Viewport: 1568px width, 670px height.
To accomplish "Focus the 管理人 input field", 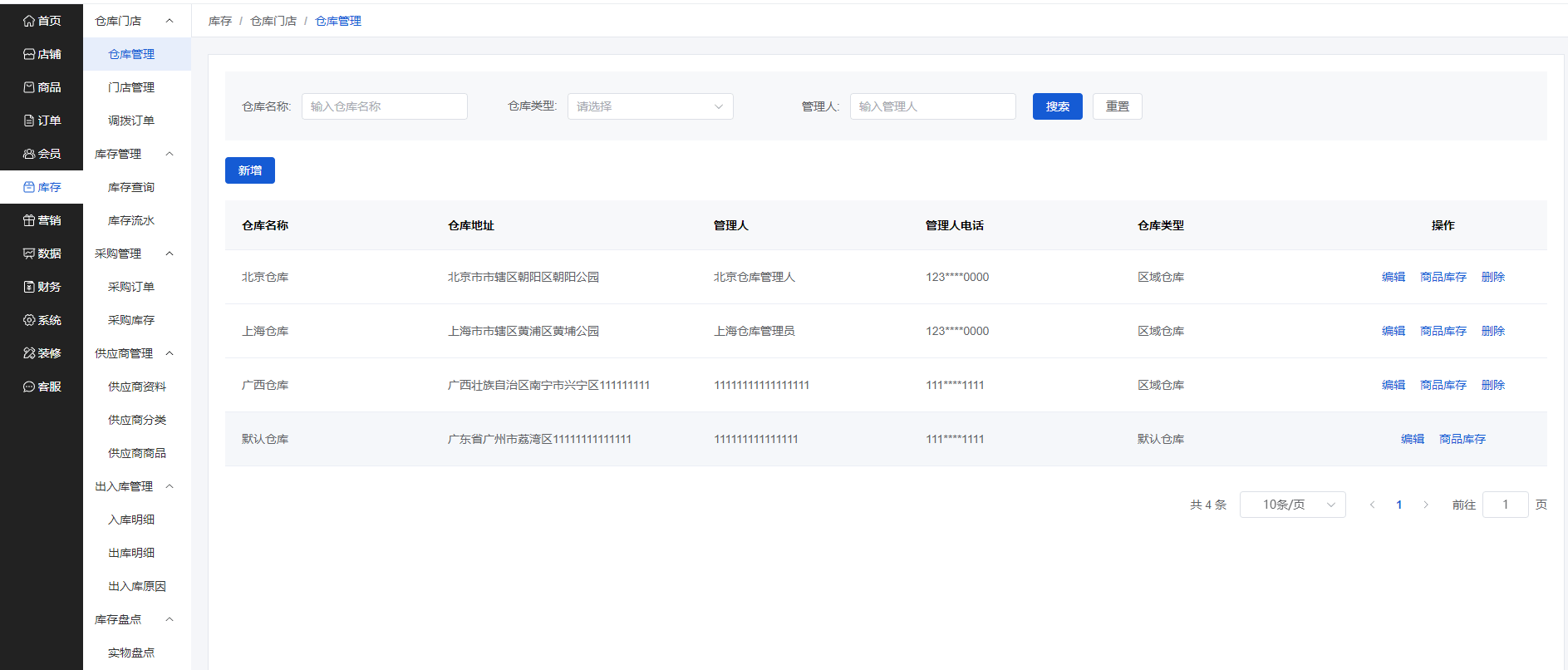I will pyautogui.click(x=933, y=106).
